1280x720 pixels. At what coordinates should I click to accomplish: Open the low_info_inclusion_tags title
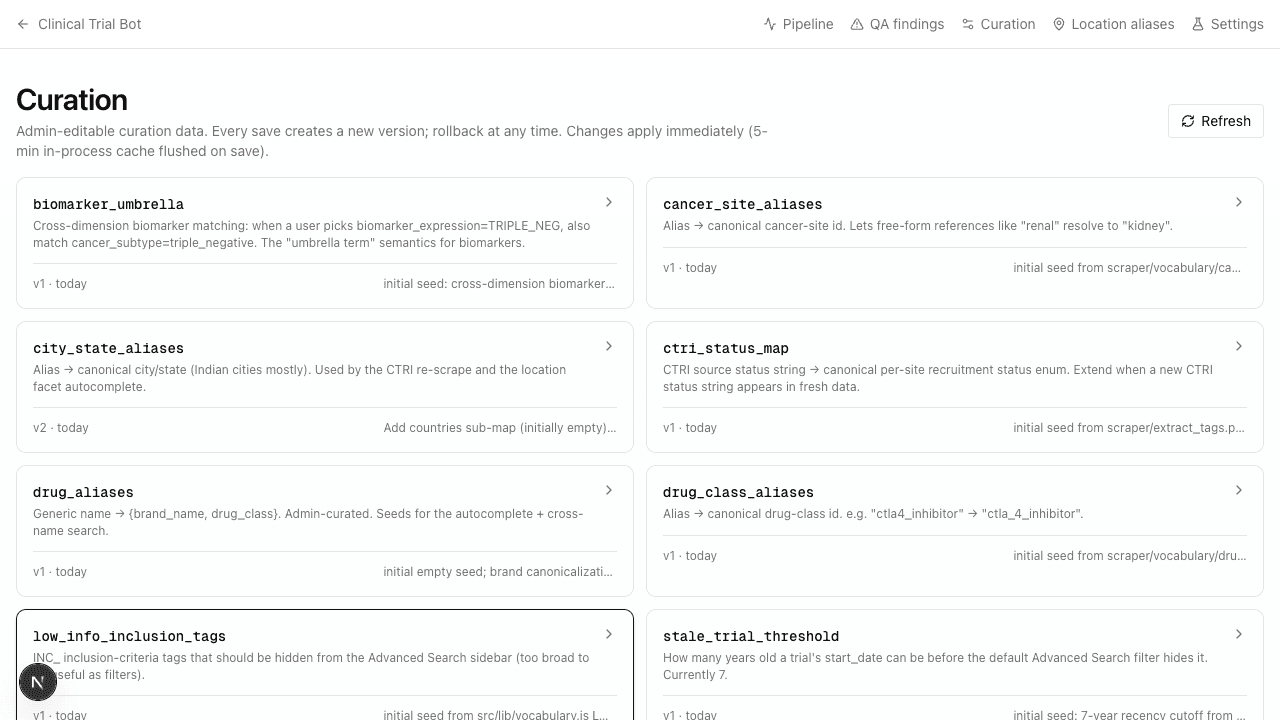tap(129, 636)
